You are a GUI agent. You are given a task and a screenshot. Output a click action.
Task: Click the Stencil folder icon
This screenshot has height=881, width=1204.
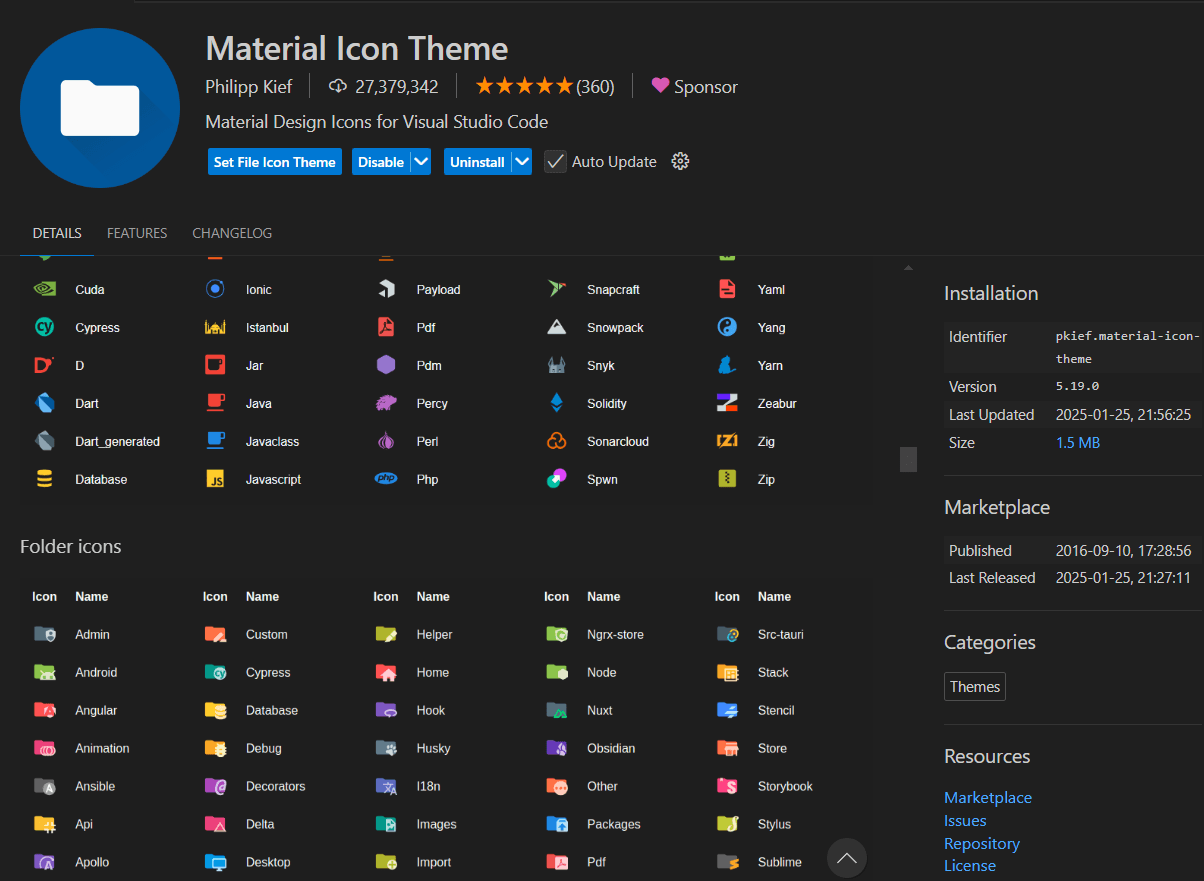click(727, 710)
